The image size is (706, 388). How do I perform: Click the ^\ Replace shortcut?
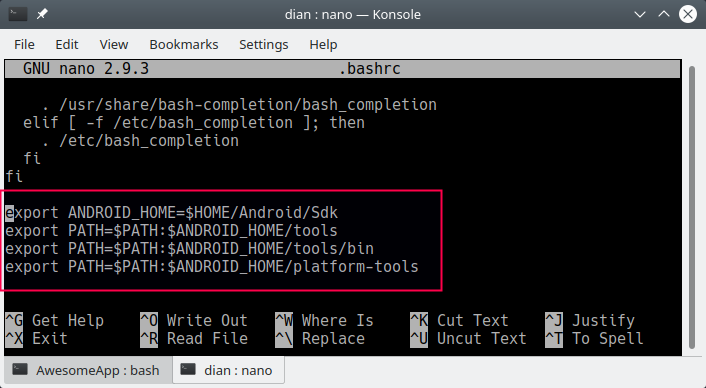(x=320, y=338)
